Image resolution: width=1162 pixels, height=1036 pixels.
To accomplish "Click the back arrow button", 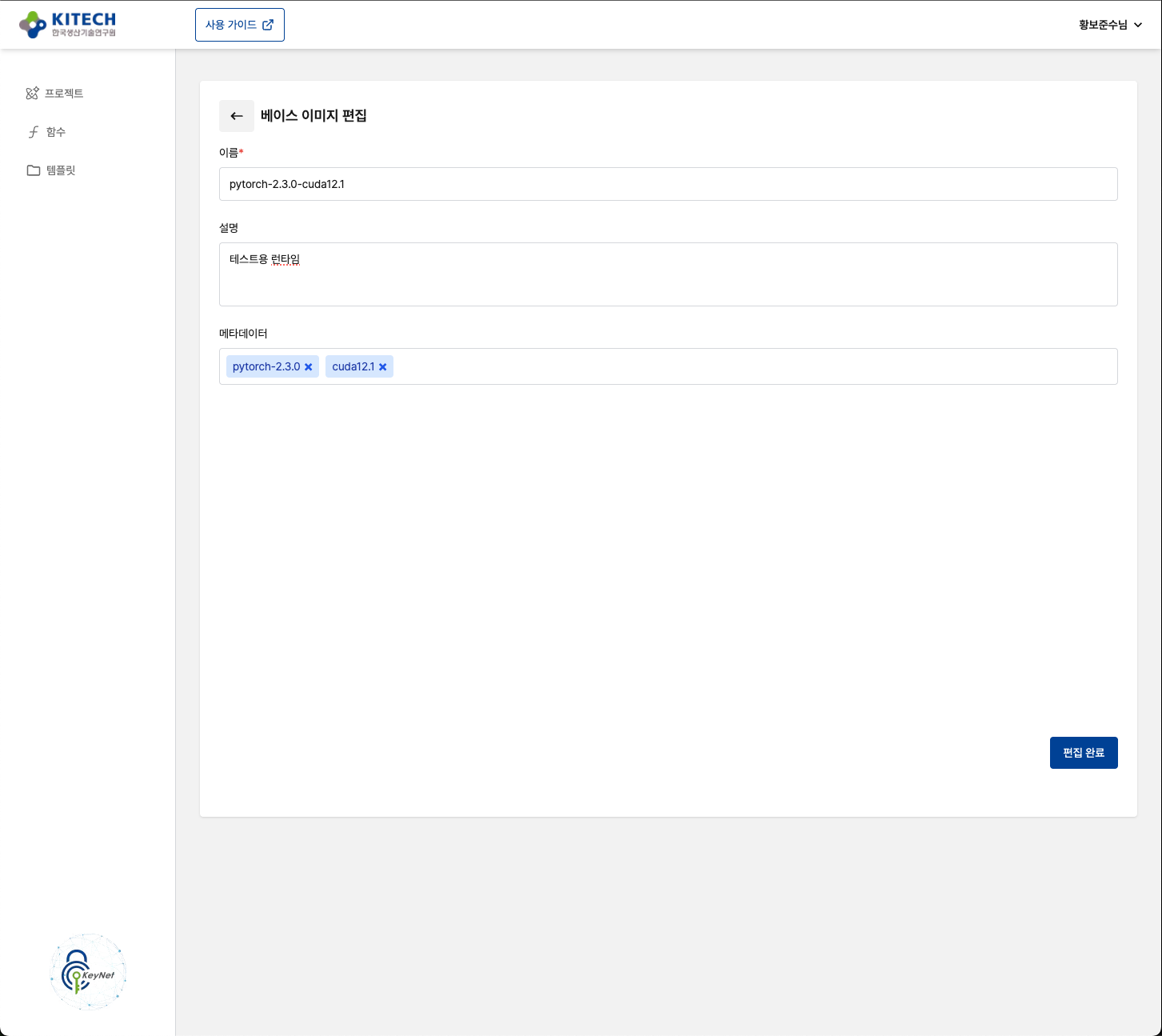I will [x=237, y=116].
